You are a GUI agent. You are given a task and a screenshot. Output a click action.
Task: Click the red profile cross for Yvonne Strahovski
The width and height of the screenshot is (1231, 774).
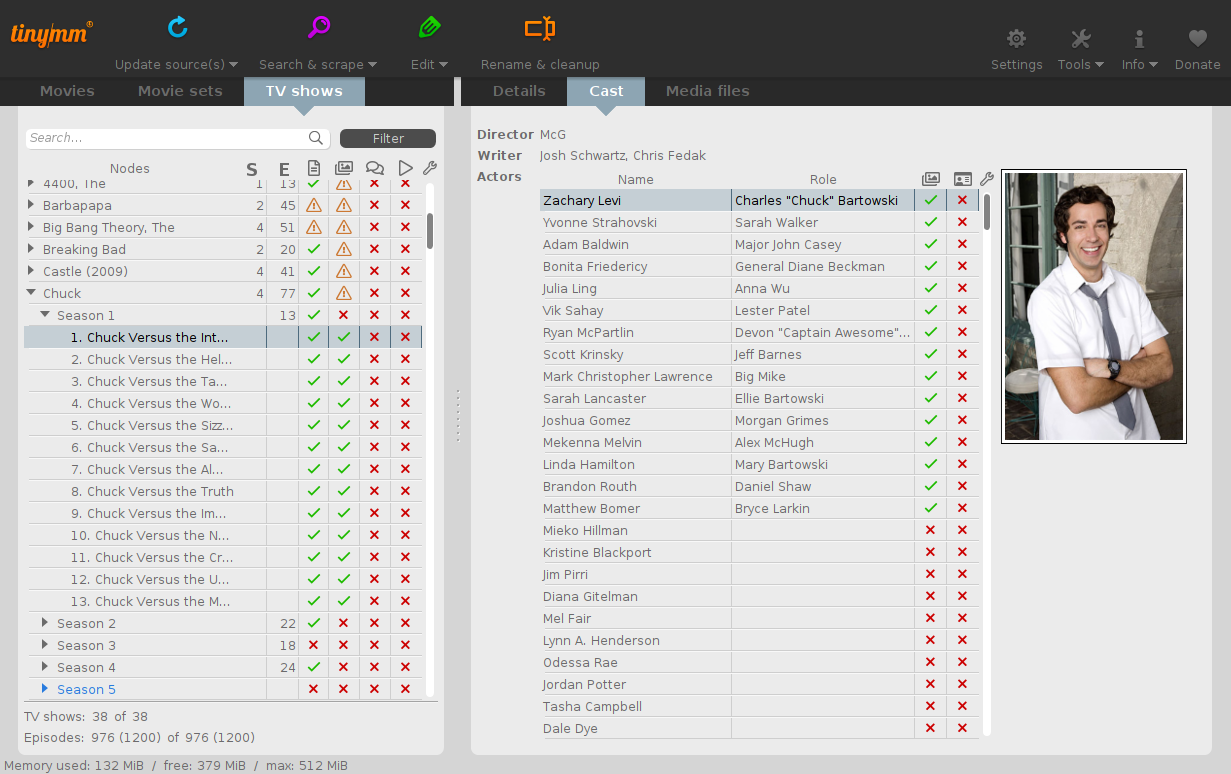point(962,222)
